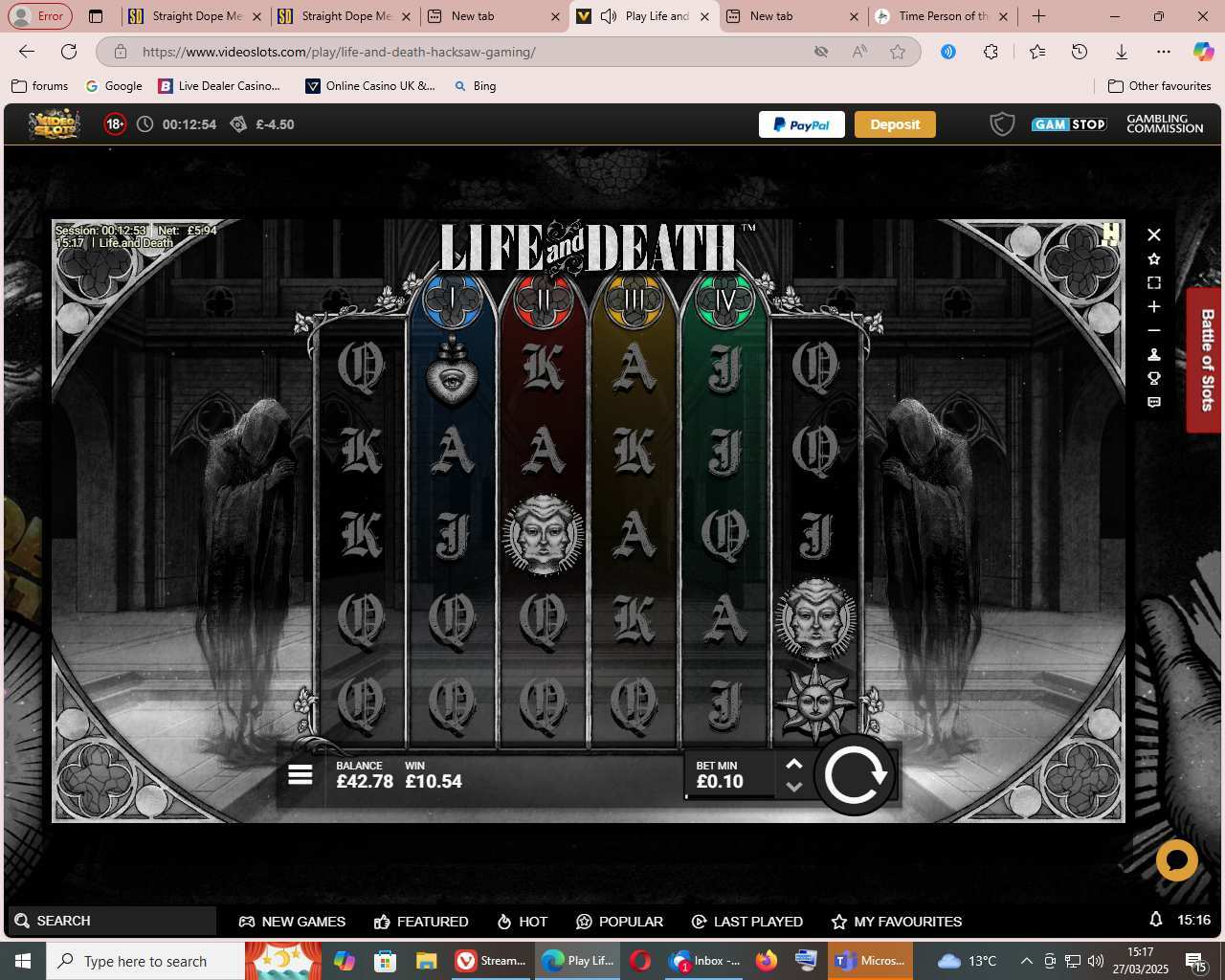This screenshot has width=1225, height=980.
Task: Bookmark page with address bar star
Action: coord(898,52)
